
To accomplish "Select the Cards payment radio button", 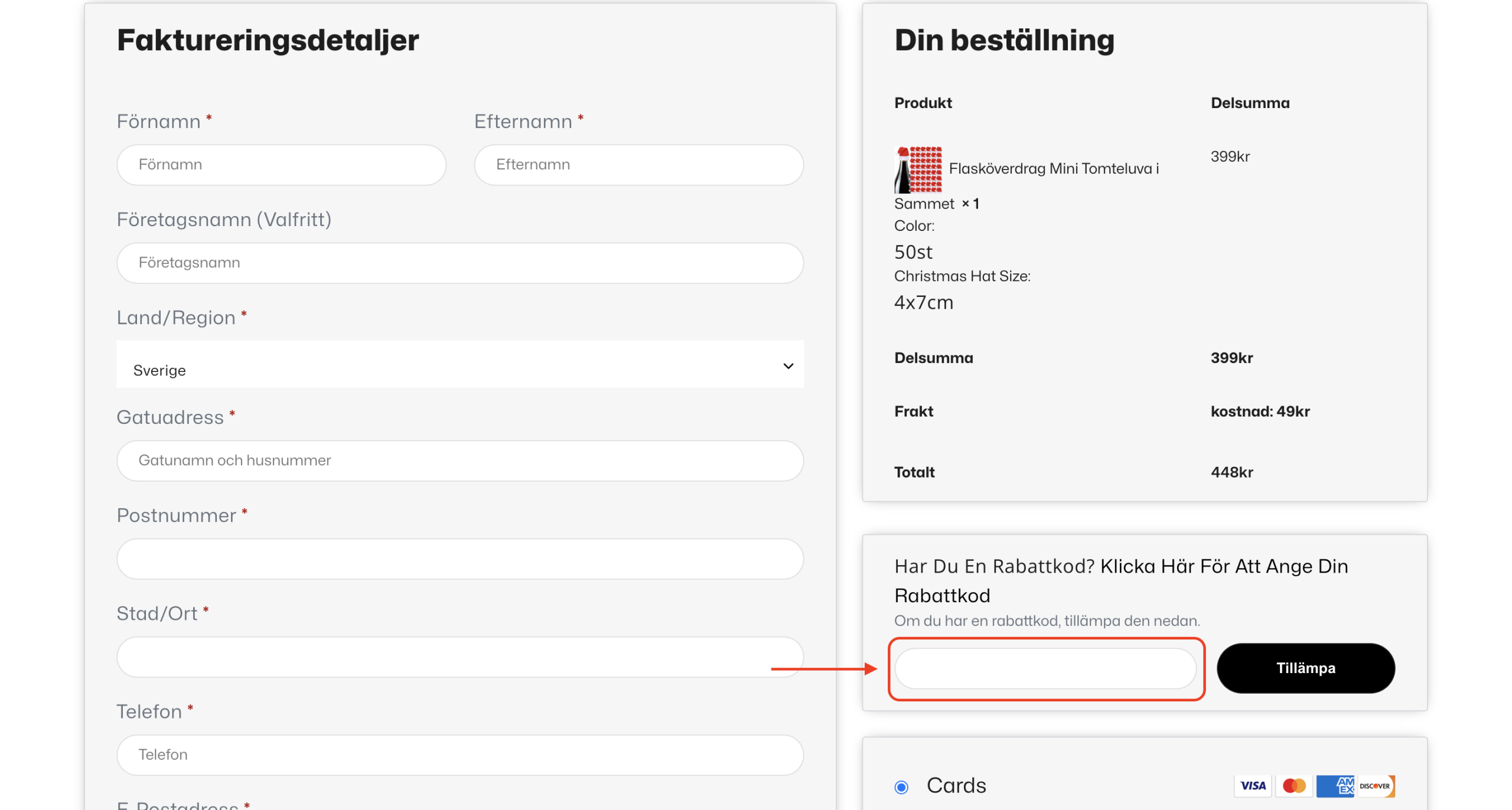I will click(901, 787).
